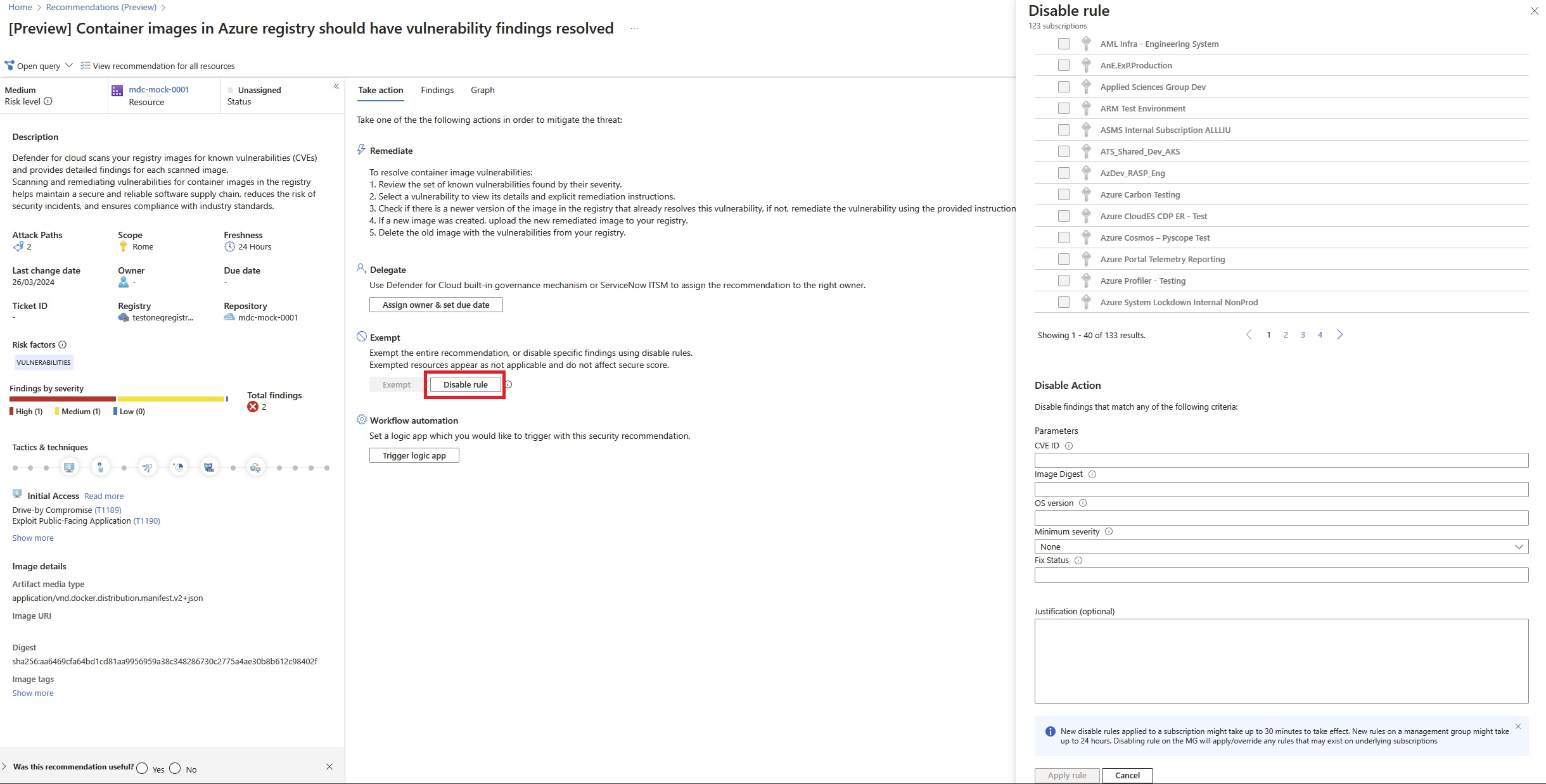
Task: Dismiss the blue info notification banner
Action: pos(1518,726)
